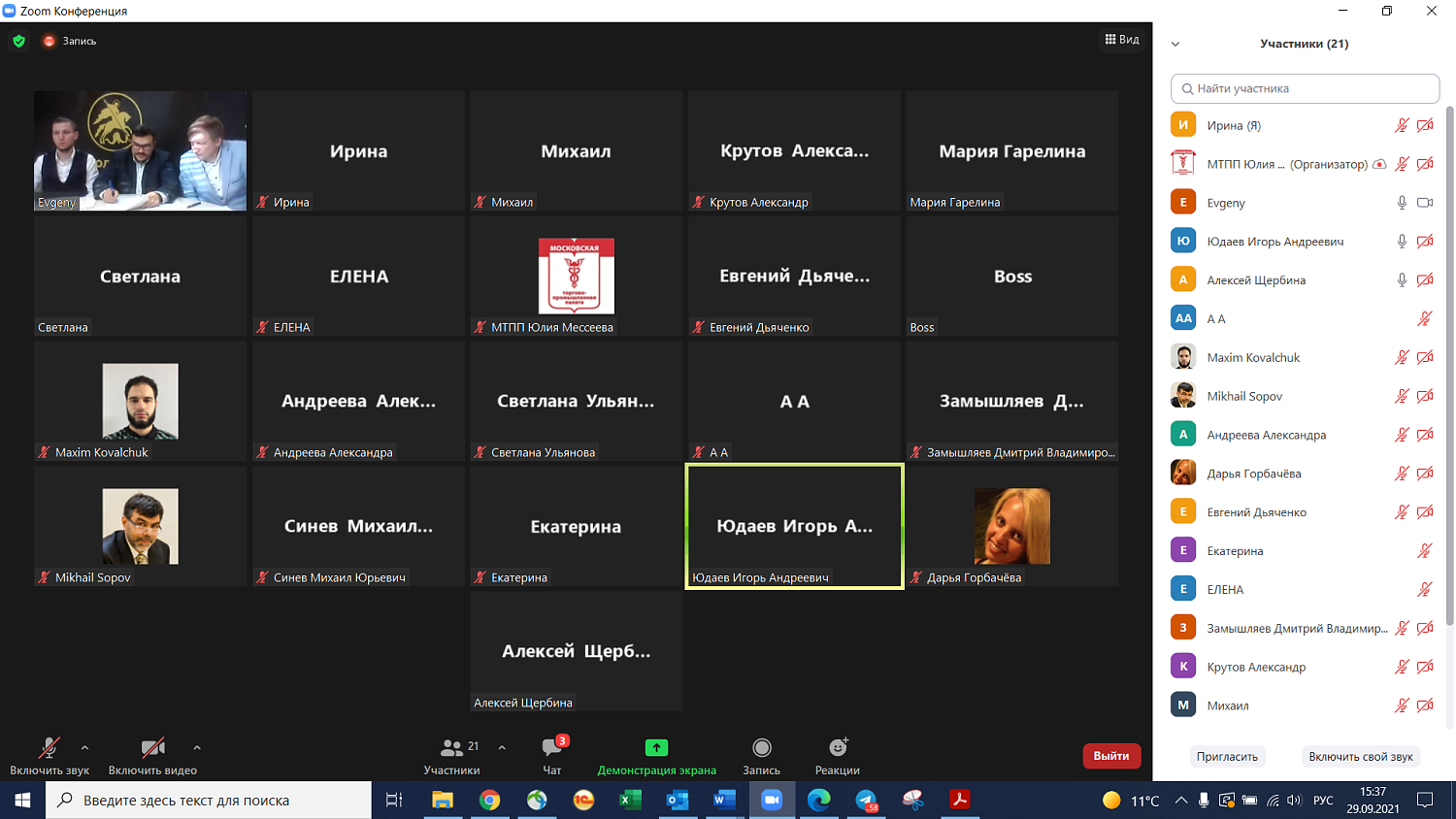
Task: Click the Пригласить invite button
Action: click(x=1227, y=757)
